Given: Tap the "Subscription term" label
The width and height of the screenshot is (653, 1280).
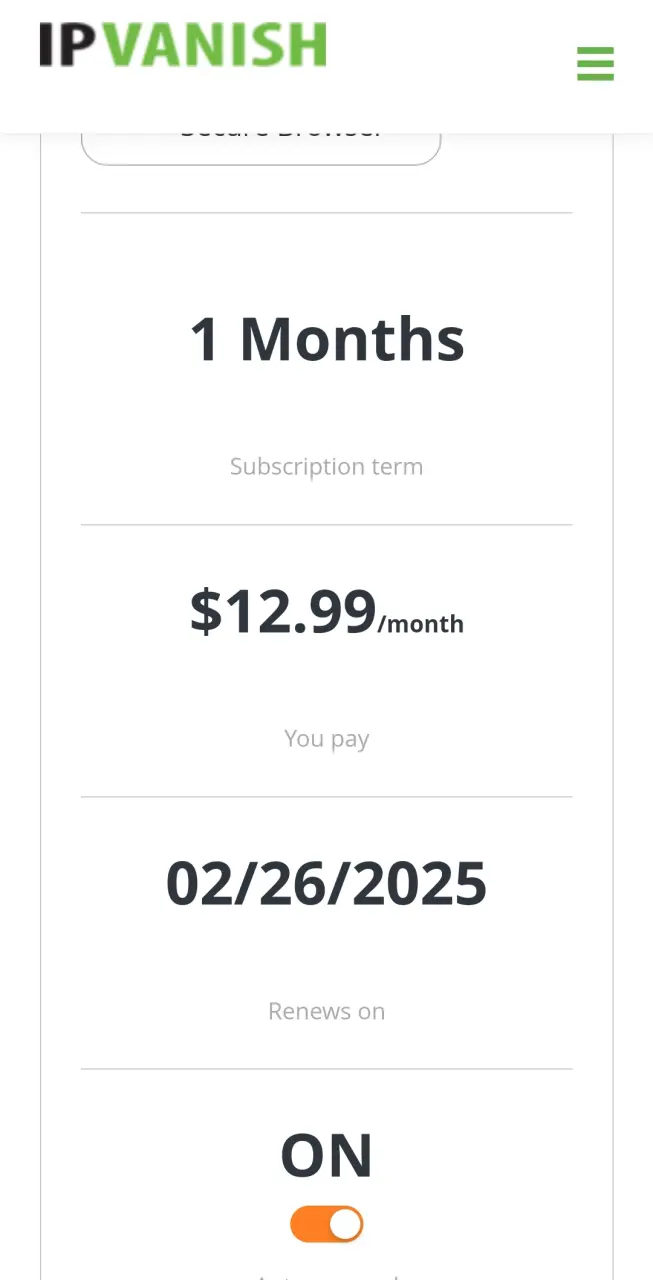Looking at the screenshot, I should [x=327, y=466].
